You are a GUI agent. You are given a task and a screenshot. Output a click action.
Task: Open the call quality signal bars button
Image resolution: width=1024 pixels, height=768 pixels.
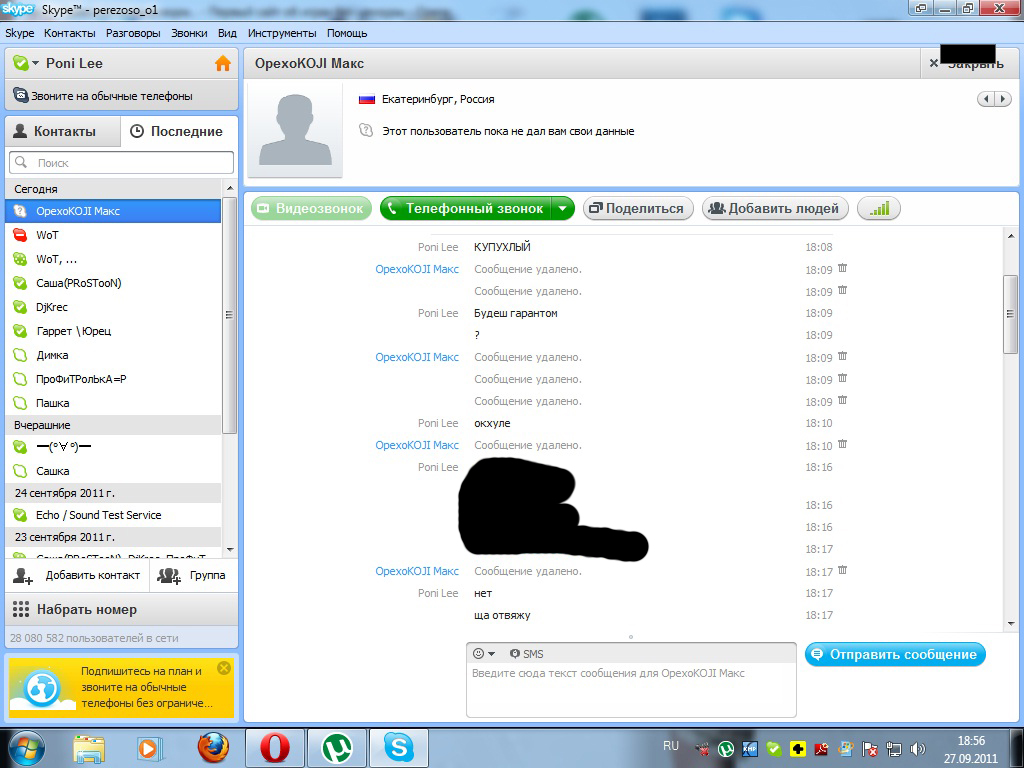pos(879,208)
